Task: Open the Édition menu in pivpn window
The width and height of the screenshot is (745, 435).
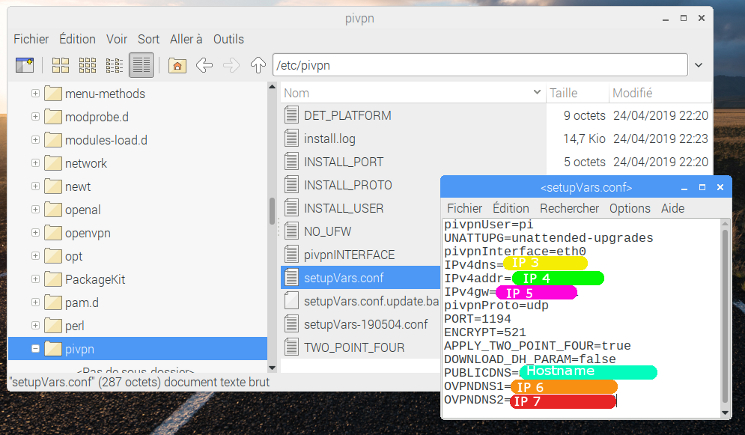Action: [x=77, y=39]
